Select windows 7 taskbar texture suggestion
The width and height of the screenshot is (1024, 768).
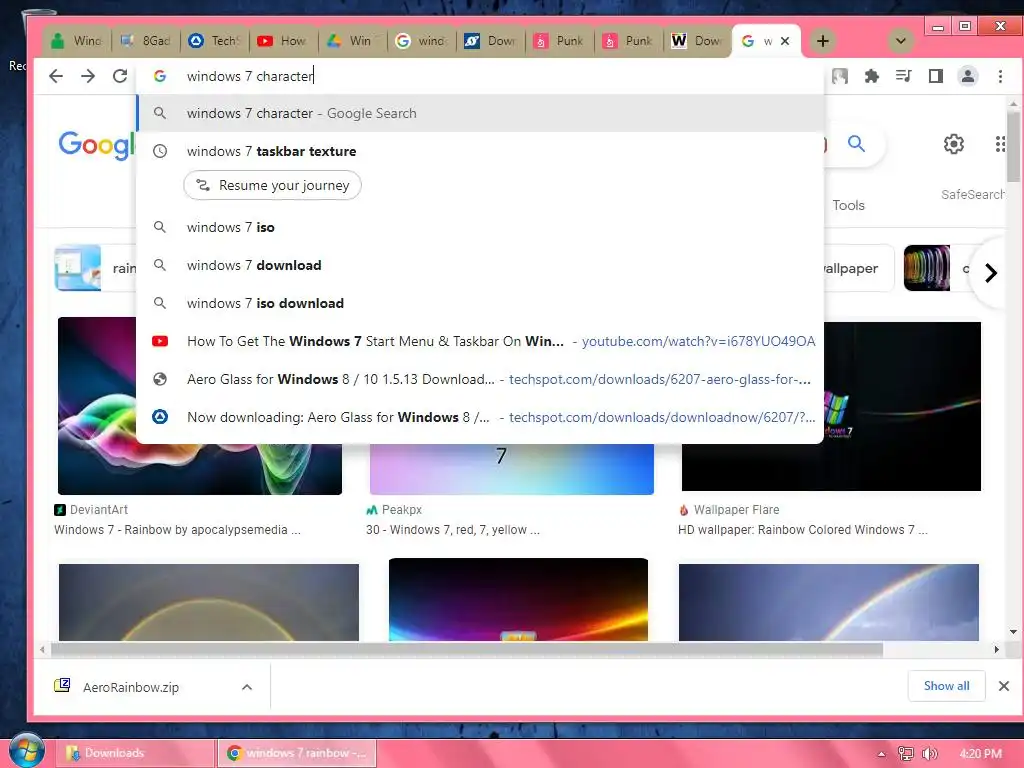click(480, 151)
